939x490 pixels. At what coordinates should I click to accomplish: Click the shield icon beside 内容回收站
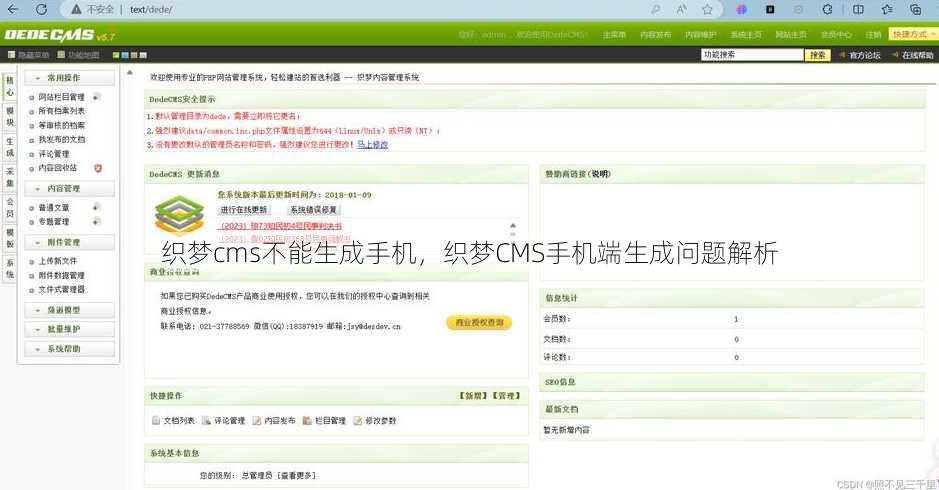click(98, 168)
